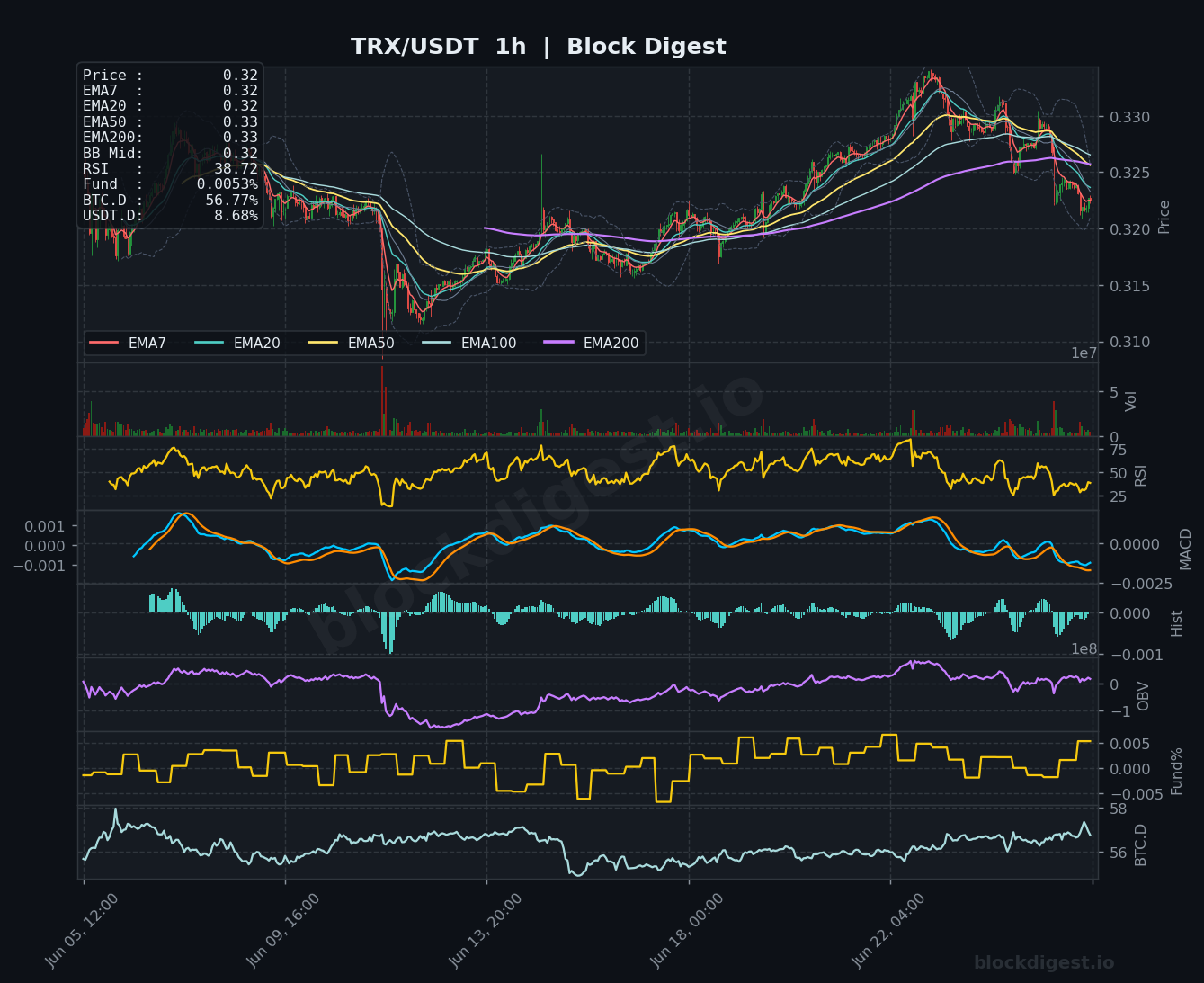This screenshot has height=983, width=1204.
Task: Click the Price row in info box
Action: click(170, 76)
